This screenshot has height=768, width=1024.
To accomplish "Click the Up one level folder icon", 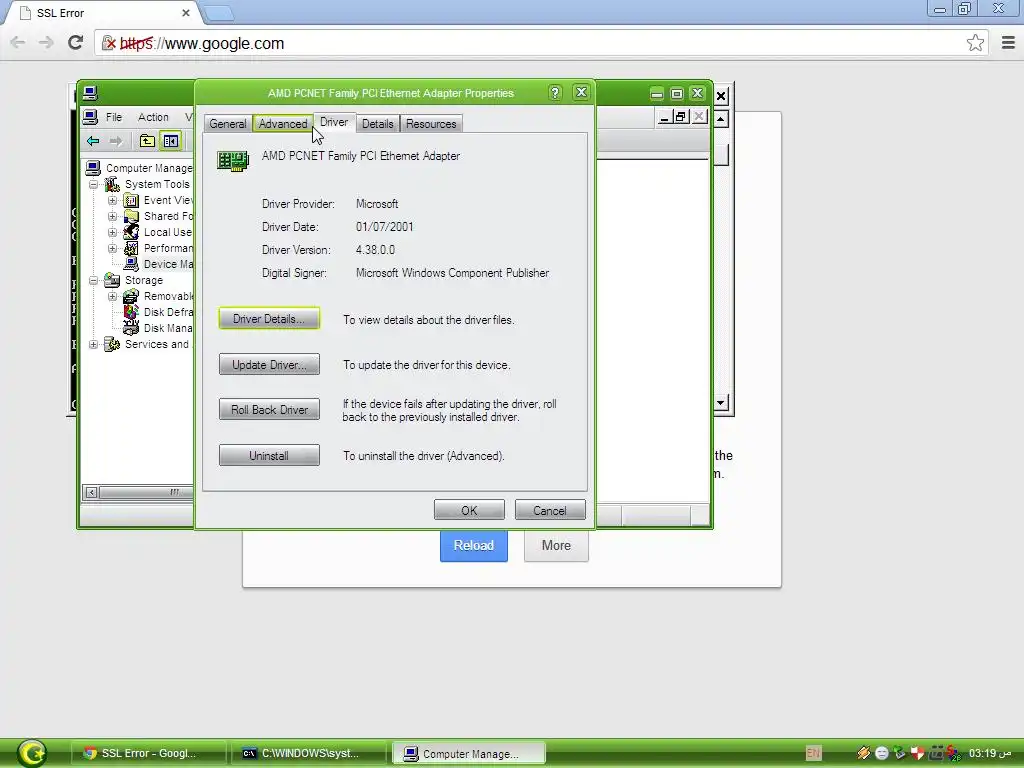I will click(x=147, y=141).
